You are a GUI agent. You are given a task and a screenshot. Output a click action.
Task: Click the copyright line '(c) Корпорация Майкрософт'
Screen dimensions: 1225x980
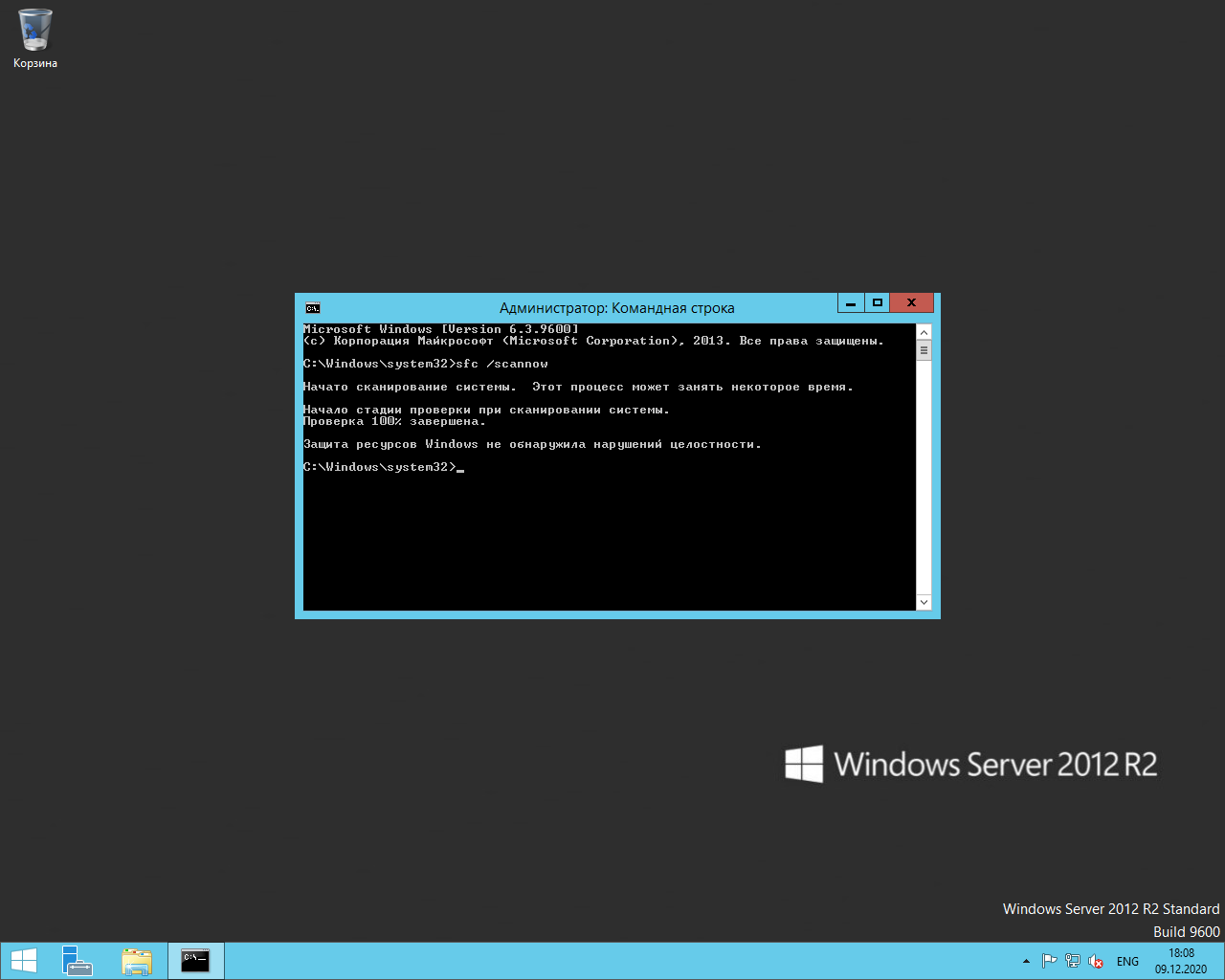(x=593, y=341)
